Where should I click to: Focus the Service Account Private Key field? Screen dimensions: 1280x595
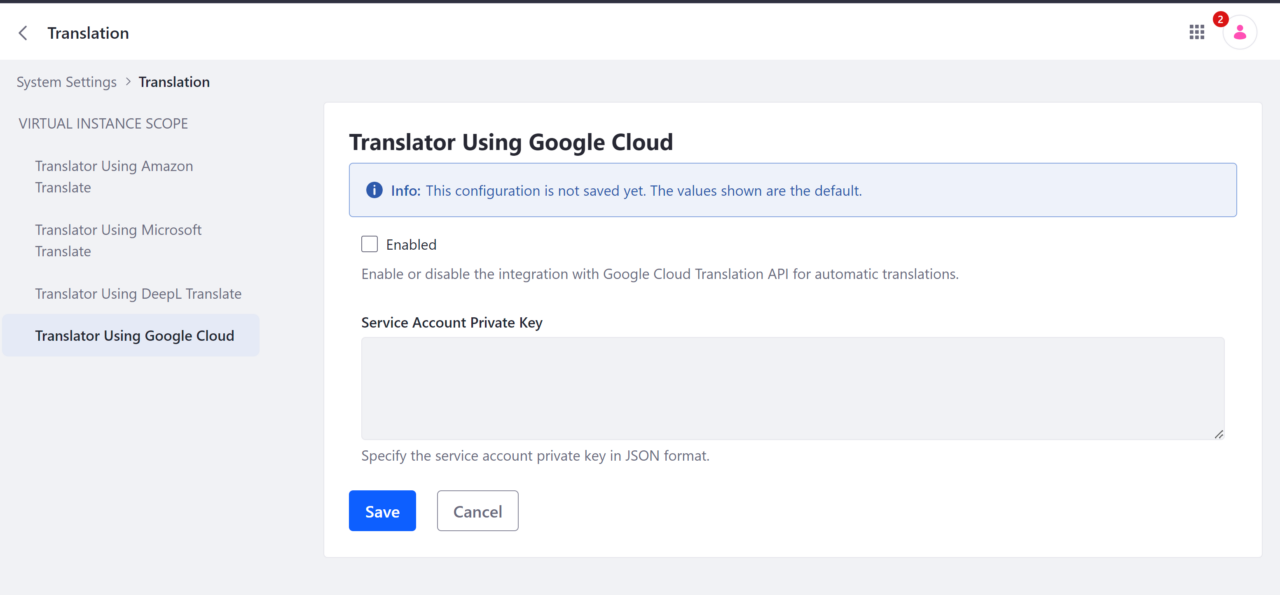click(x=792, y=388)
